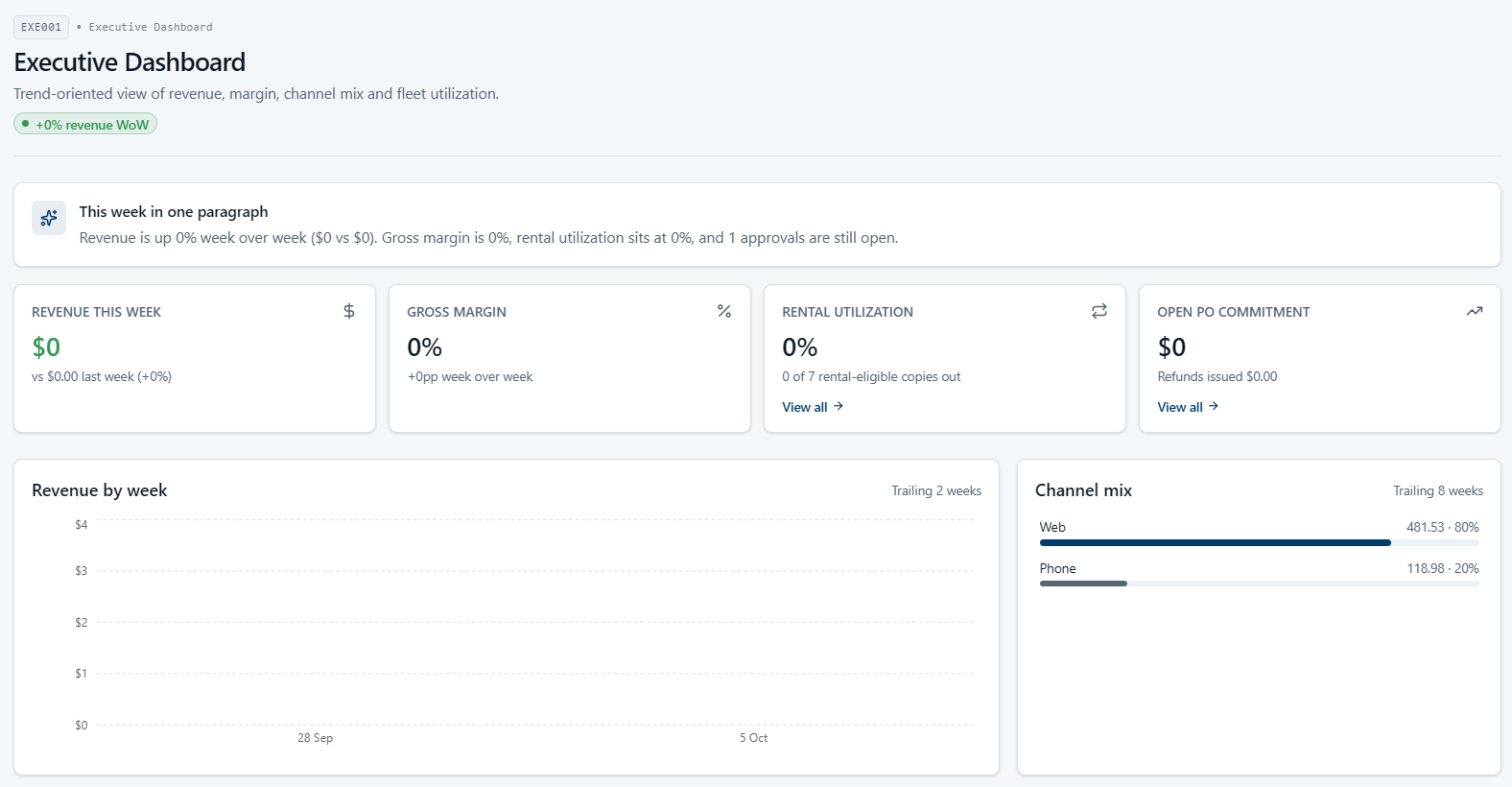Click the Trailing 2 weeks label
The image size is (1512, 787).
point(936,490)
